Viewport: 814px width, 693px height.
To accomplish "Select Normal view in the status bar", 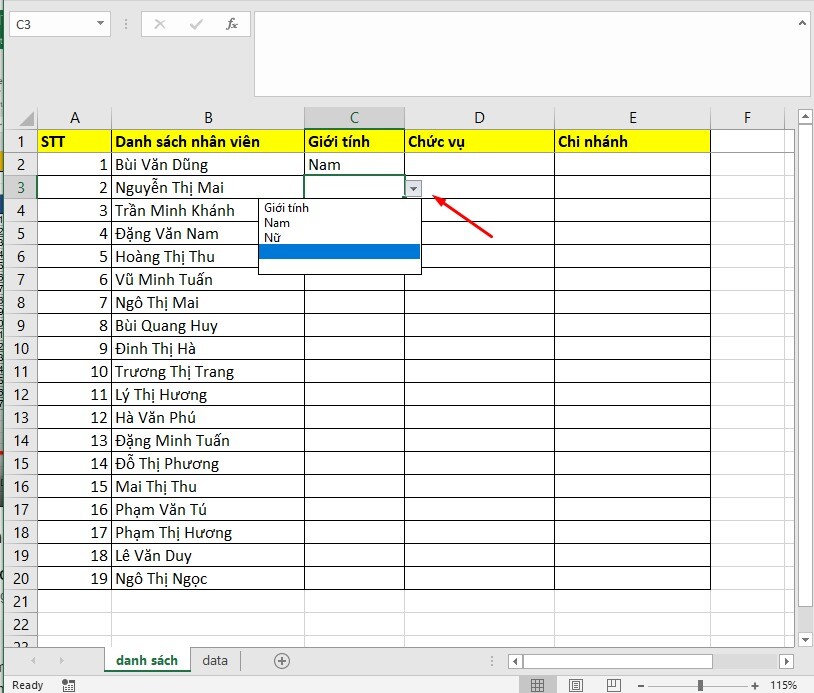I will coord(537,686).
